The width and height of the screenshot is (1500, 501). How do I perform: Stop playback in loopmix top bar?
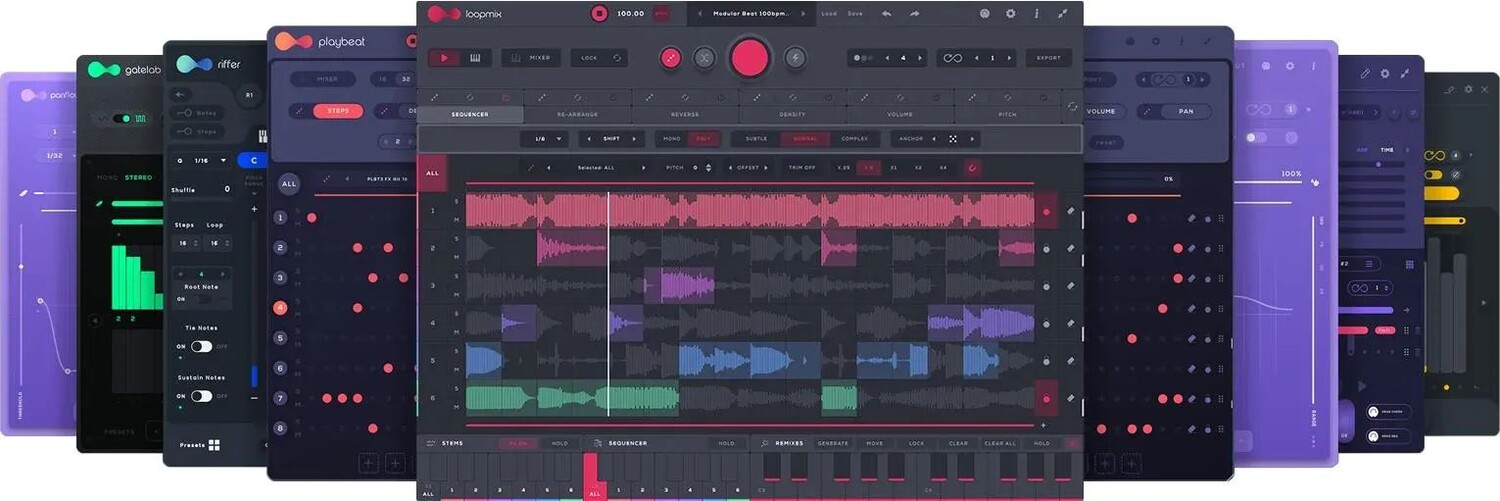pos(599,13)
